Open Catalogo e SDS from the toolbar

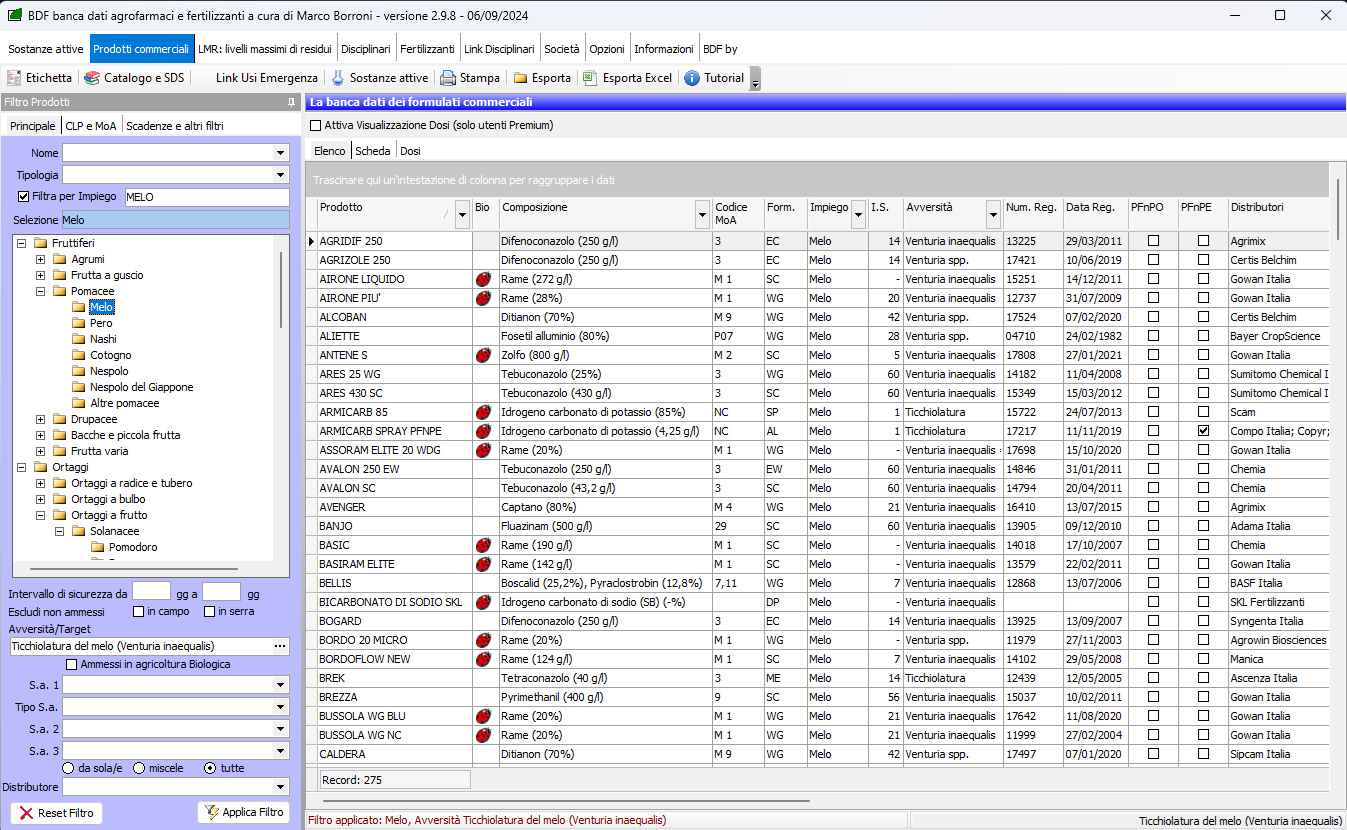click(x=134, y=78)
